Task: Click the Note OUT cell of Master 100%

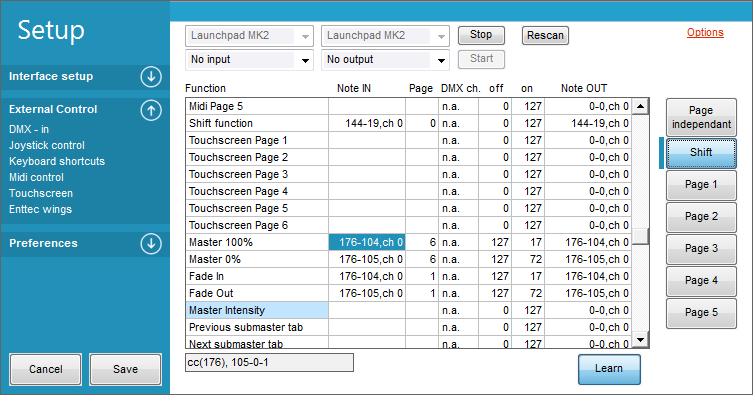Action: pos(588,242)
